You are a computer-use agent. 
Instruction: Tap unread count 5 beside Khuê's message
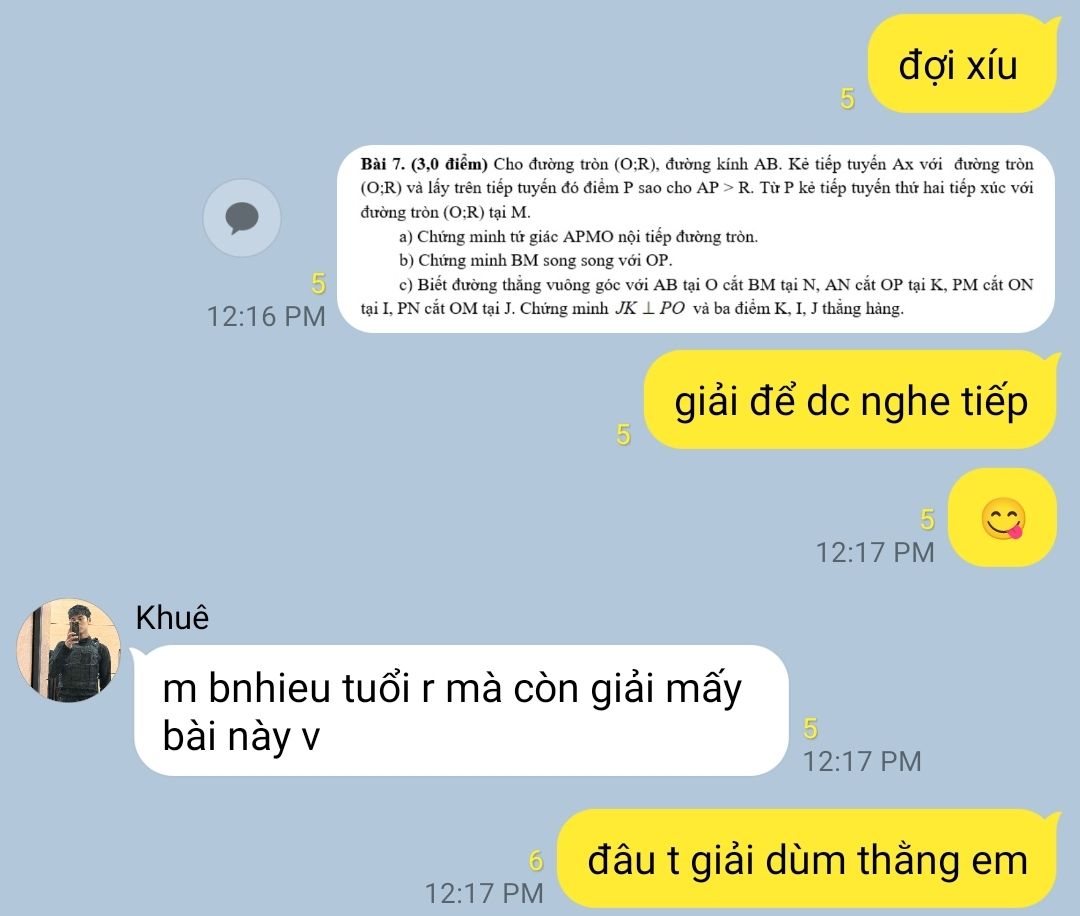[x=810, y=729]
